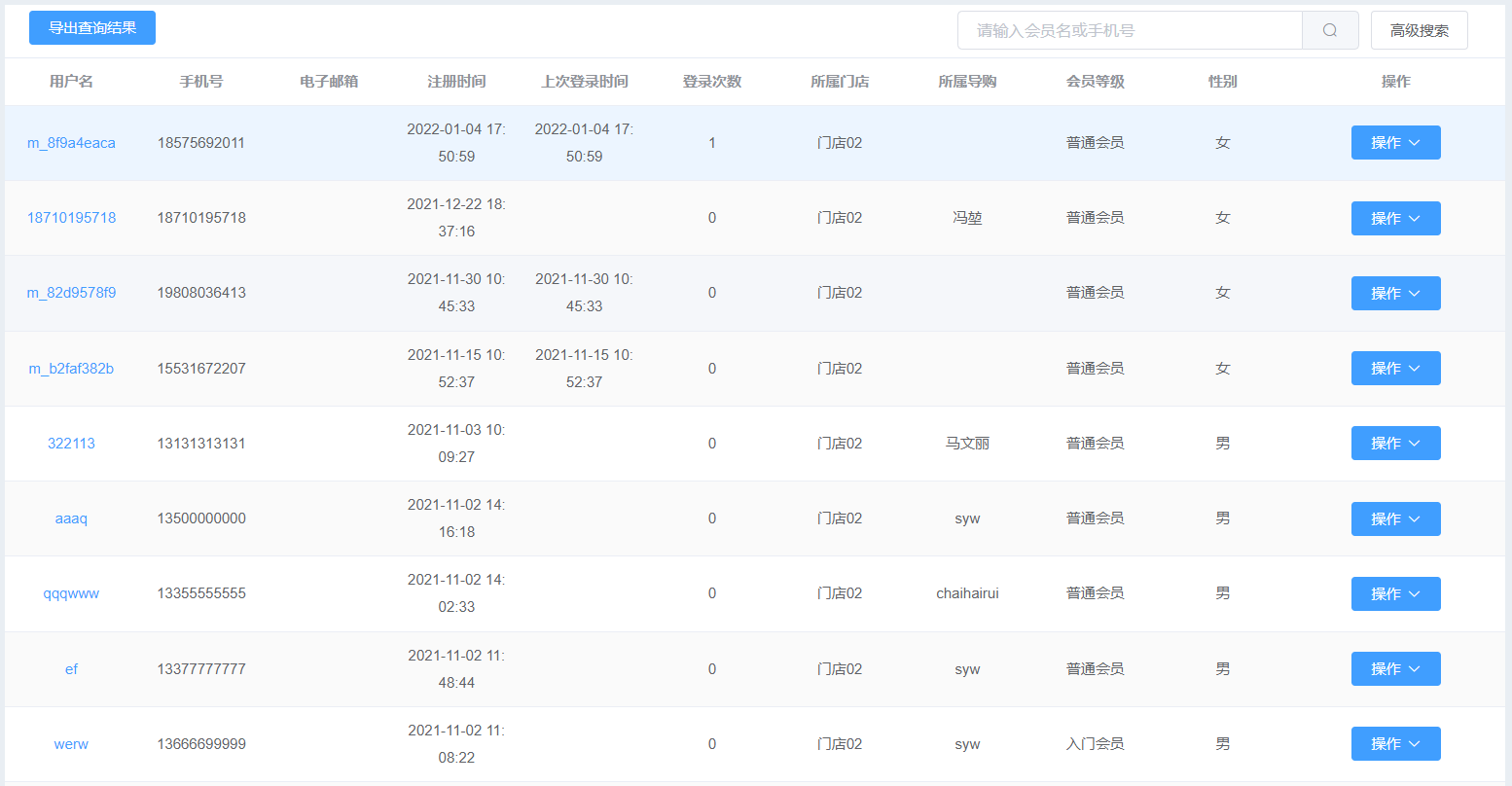Open member link m_b2faf382b
The width and height of the screenshot is (1512, 786).
tap(71, 369)
